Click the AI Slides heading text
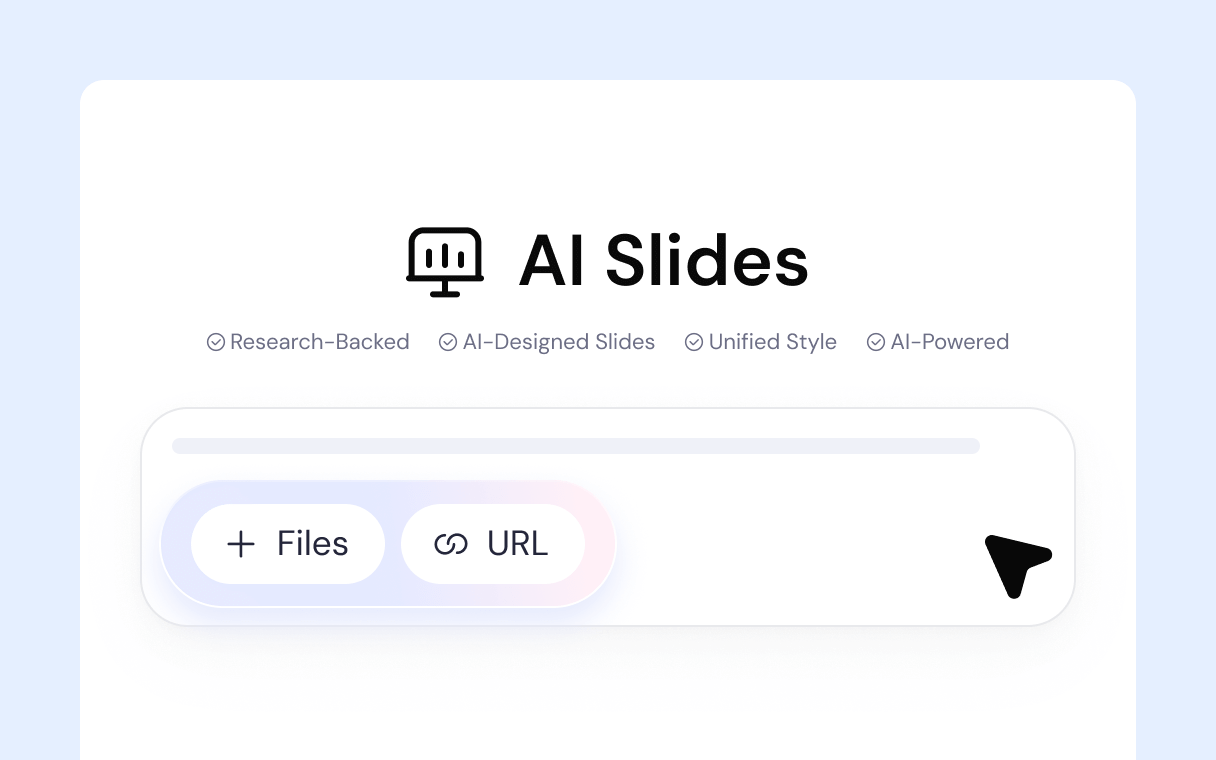 (x=663, y=262)
